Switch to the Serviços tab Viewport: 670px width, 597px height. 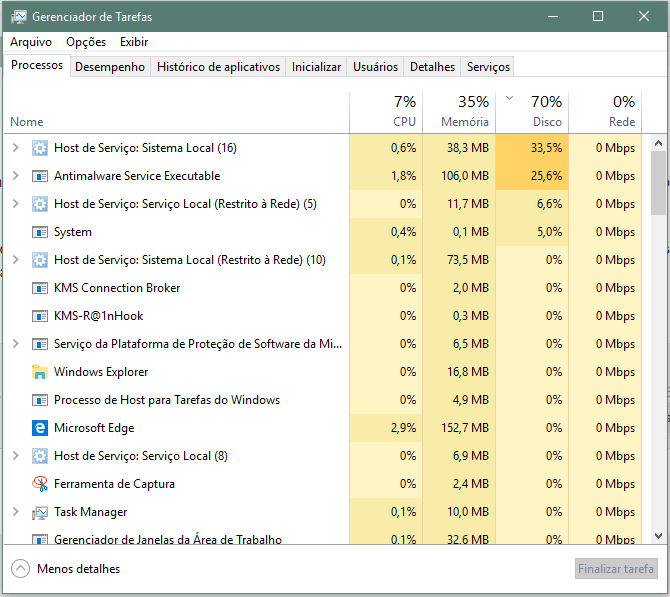488,67
